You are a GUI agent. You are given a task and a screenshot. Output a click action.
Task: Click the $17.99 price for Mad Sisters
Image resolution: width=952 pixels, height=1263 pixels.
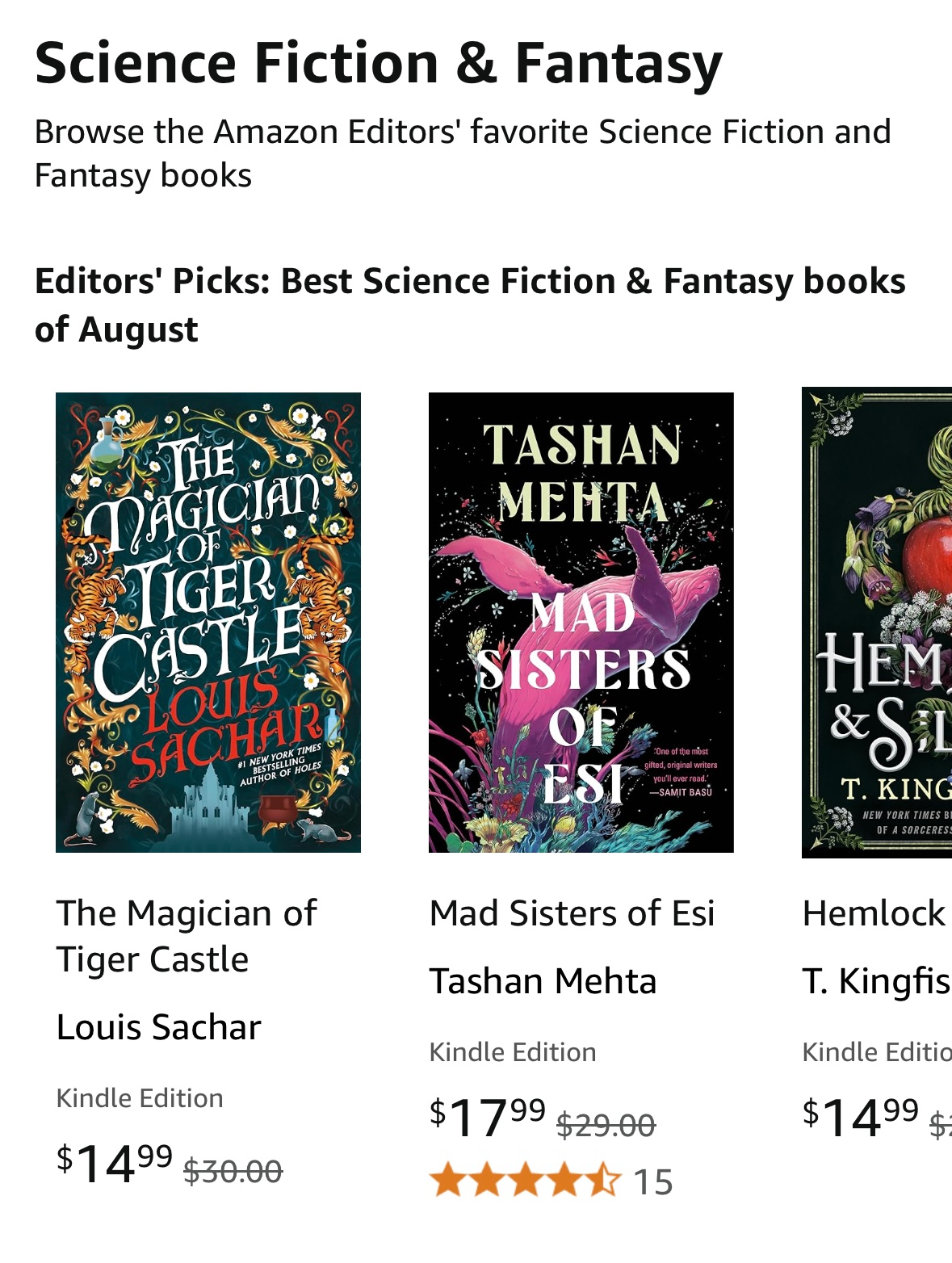pos(488,1117)
